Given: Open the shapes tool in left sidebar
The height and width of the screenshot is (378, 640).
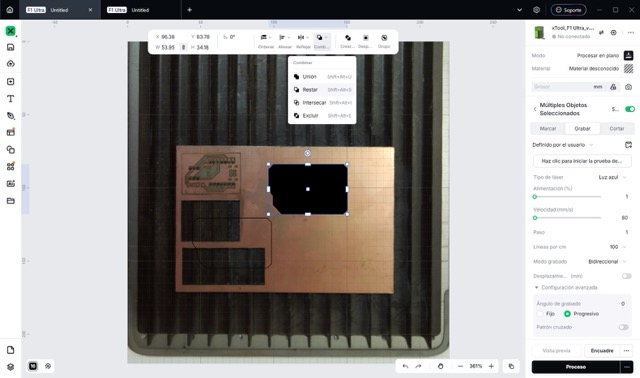Looking at the screenshot, I should pyautogui.click(x=11, y=150).
